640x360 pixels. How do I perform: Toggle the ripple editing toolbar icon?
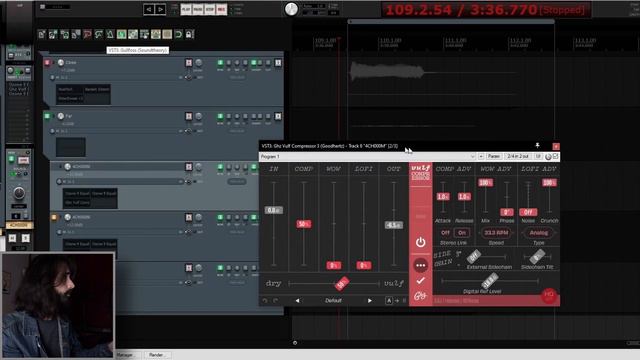[144, 34]
